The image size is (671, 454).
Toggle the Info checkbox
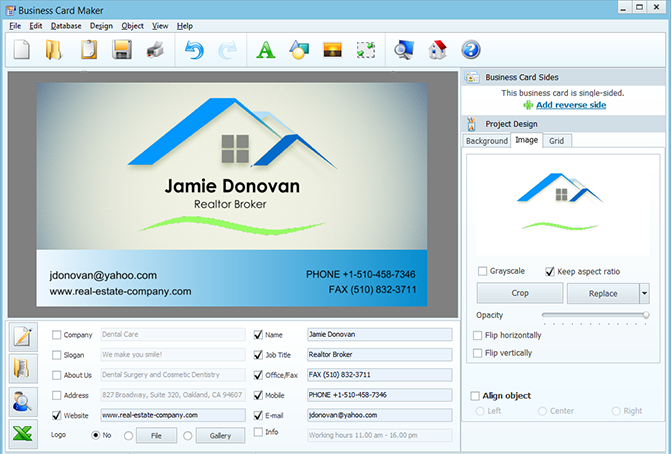pos(258,432)
